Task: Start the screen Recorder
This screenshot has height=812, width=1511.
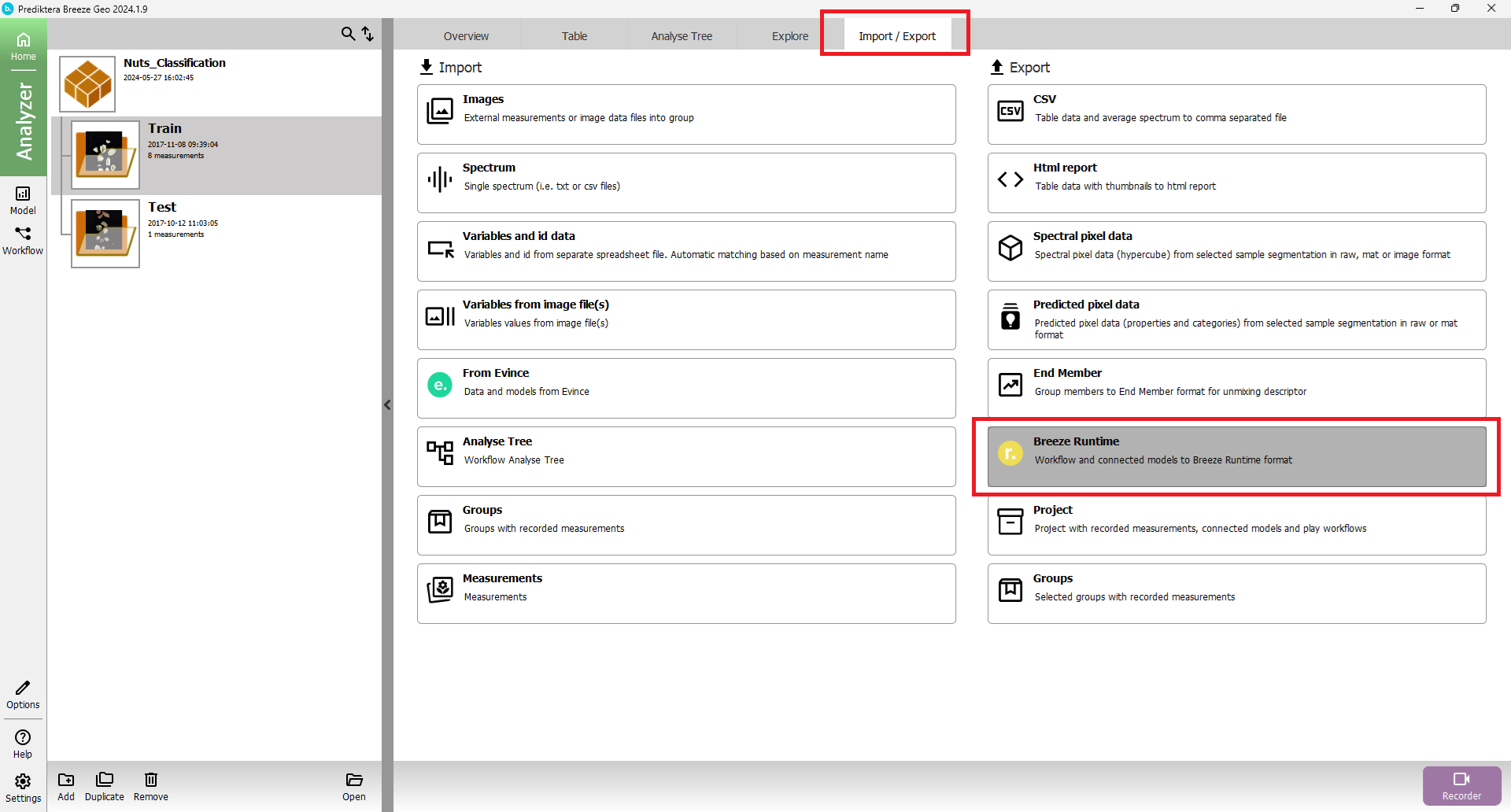Action: 1461,785
